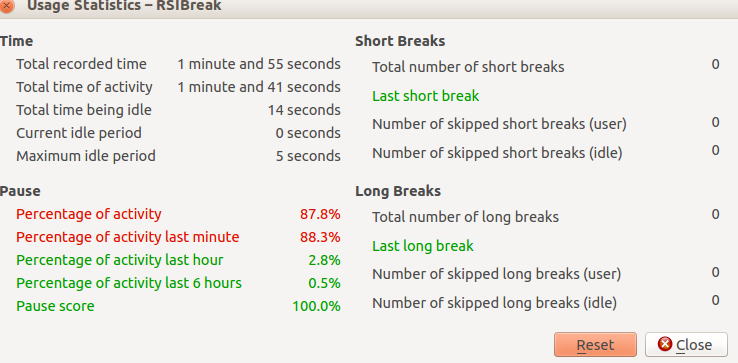
Task: Click the green Pause score label
Action: (x=55, y=306)
